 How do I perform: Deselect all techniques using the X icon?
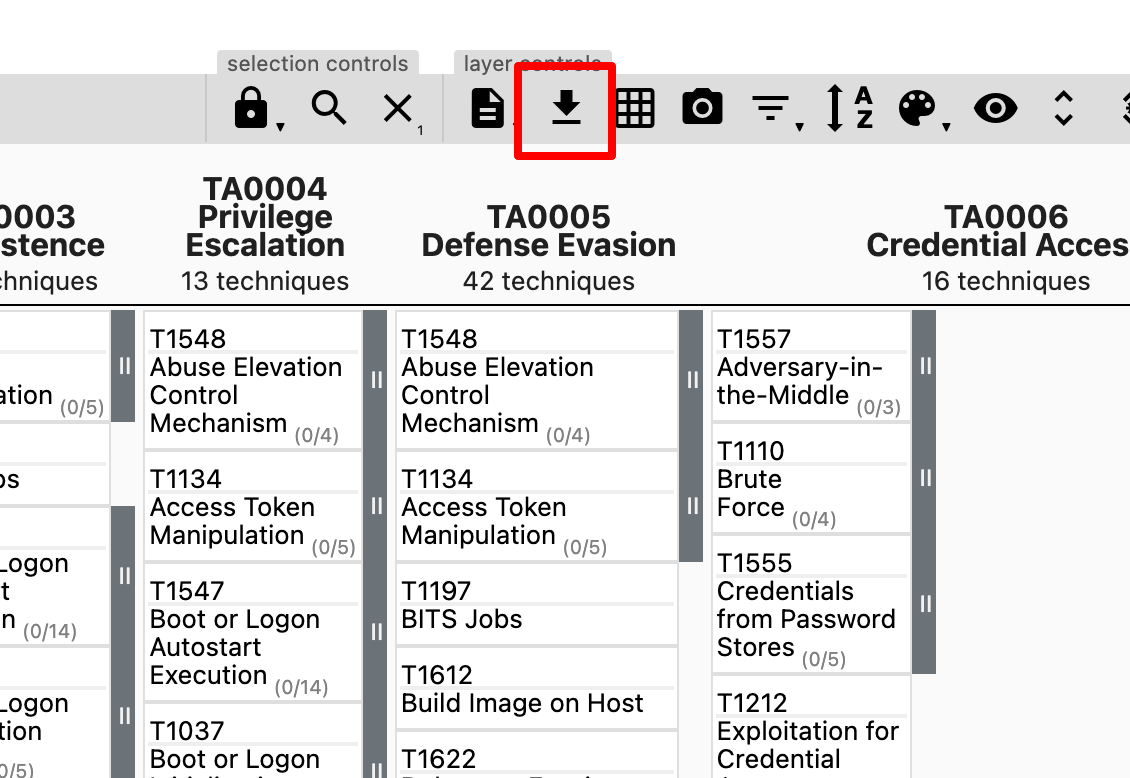pyautogui.click(x=397, y=108)
